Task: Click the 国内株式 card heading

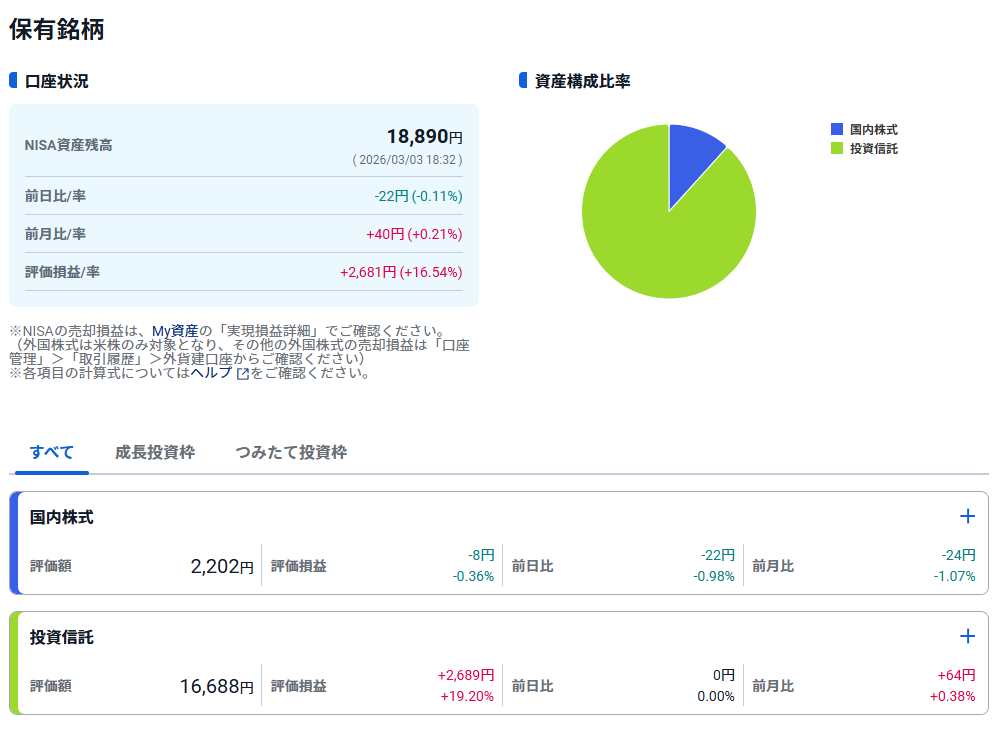Action: [x=62, y=517]
